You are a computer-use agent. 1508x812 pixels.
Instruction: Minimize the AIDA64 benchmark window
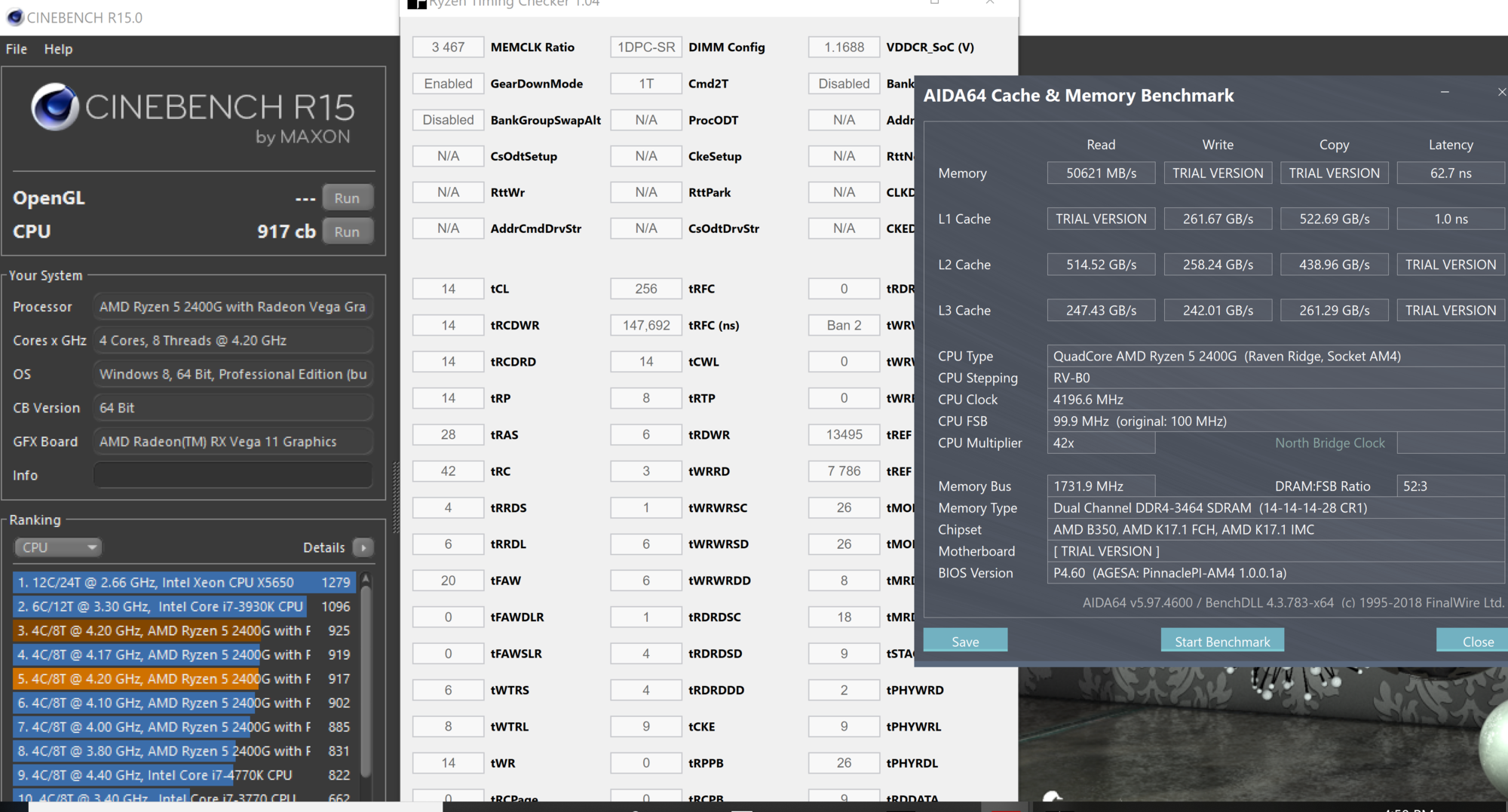point(1445,92)
